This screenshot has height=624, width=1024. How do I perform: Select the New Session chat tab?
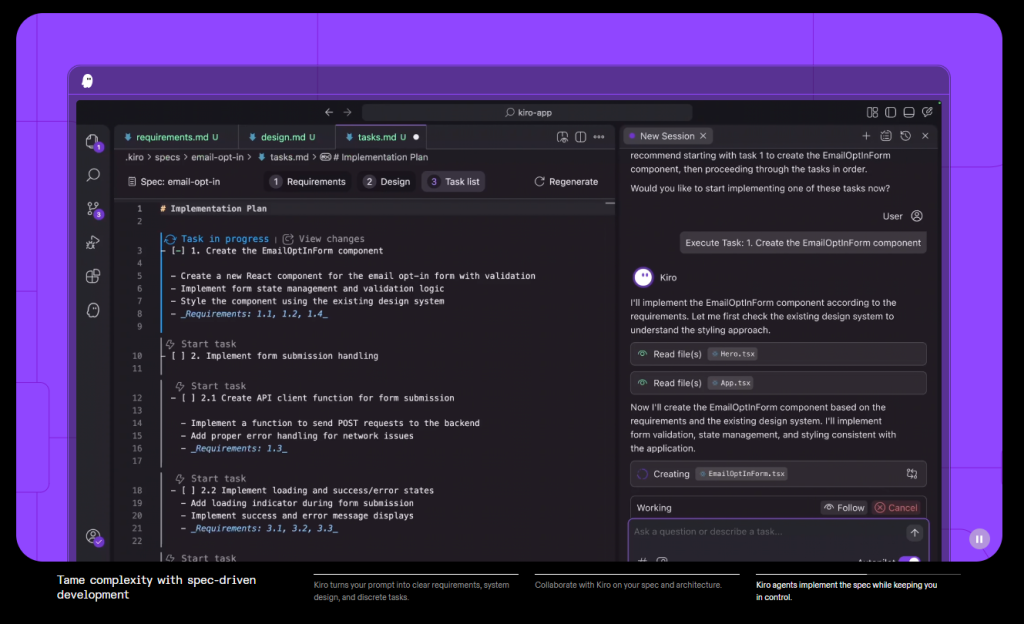tap(667, 136)
